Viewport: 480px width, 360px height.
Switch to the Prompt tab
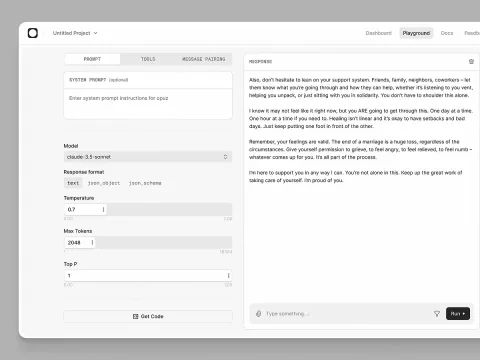(x=92, y=59)
